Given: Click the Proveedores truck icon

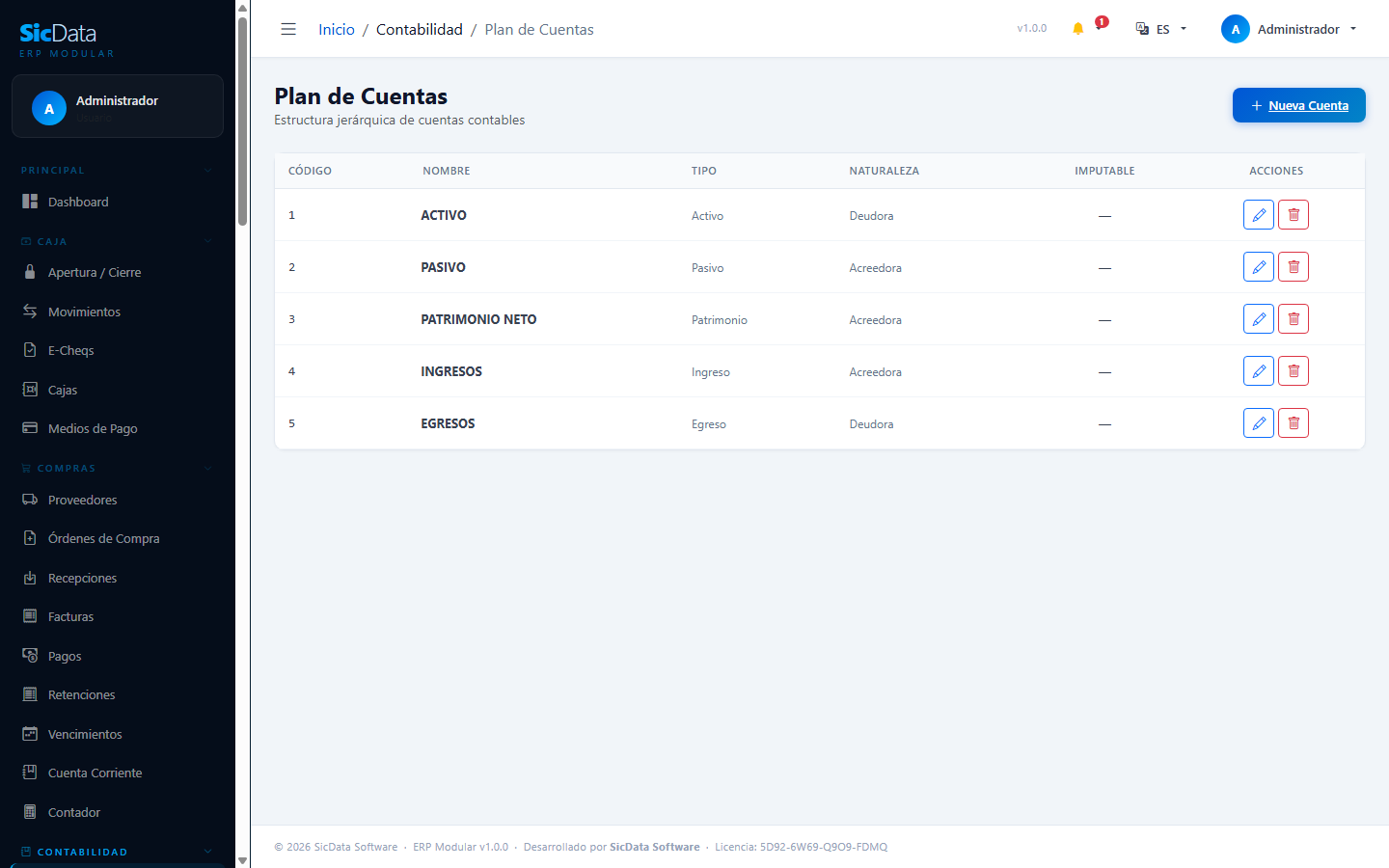Looking at the screenshot, I should tap(30, 500).
